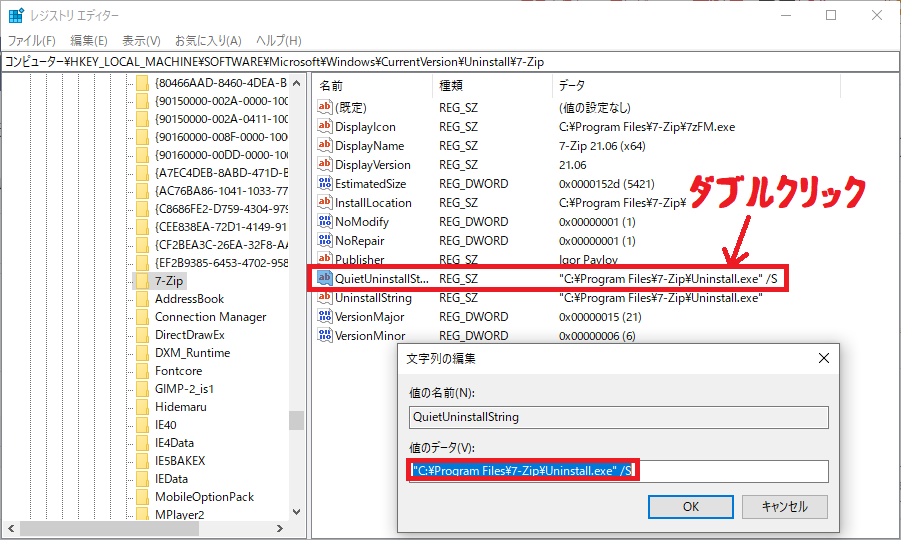The image size is (901, 540).
Task: Maximize the Registry Editor window
Action: [x=831, y=16]
